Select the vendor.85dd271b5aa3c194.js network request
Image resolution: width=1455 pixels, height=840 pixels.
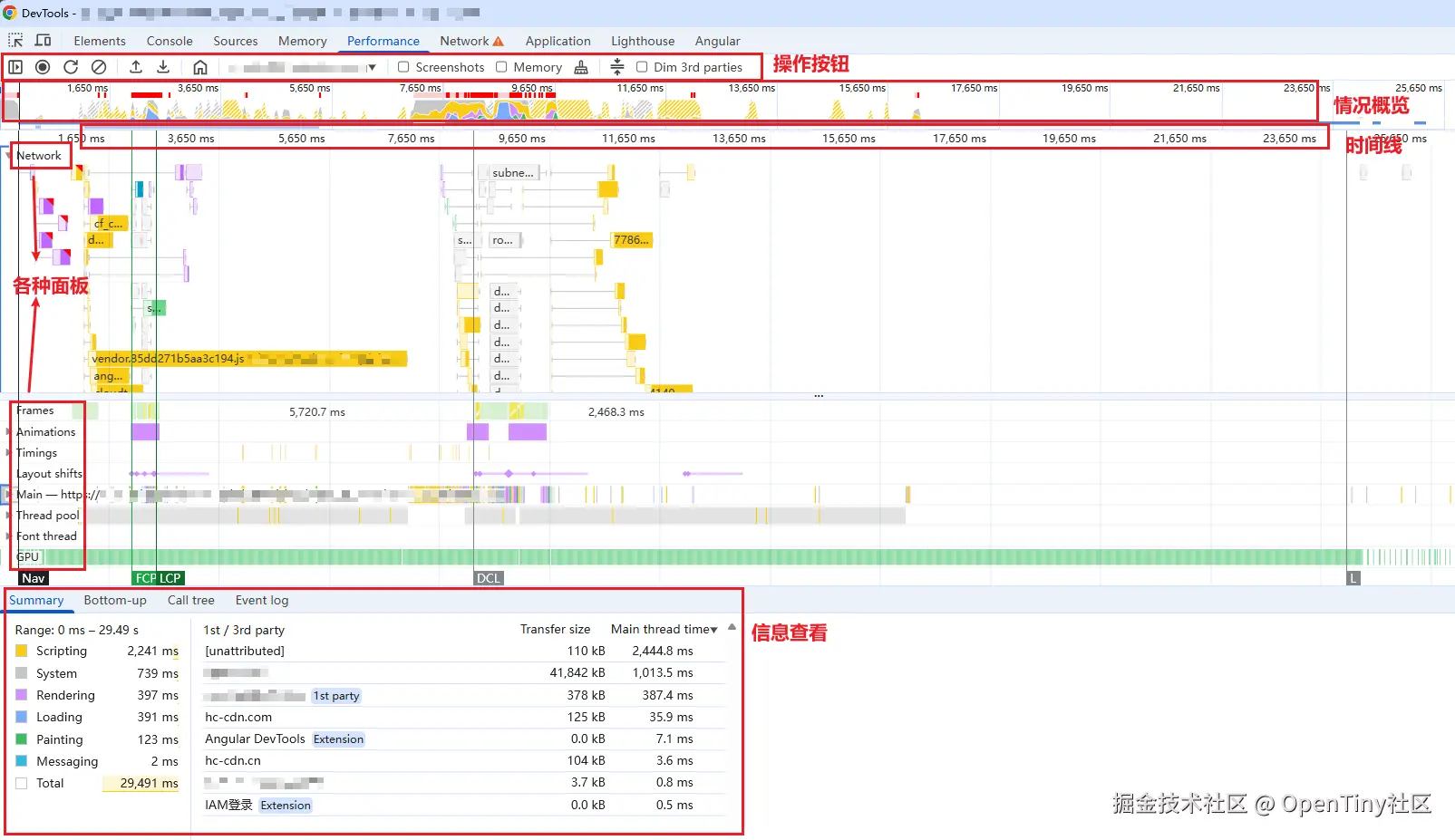tap(248, 359)
